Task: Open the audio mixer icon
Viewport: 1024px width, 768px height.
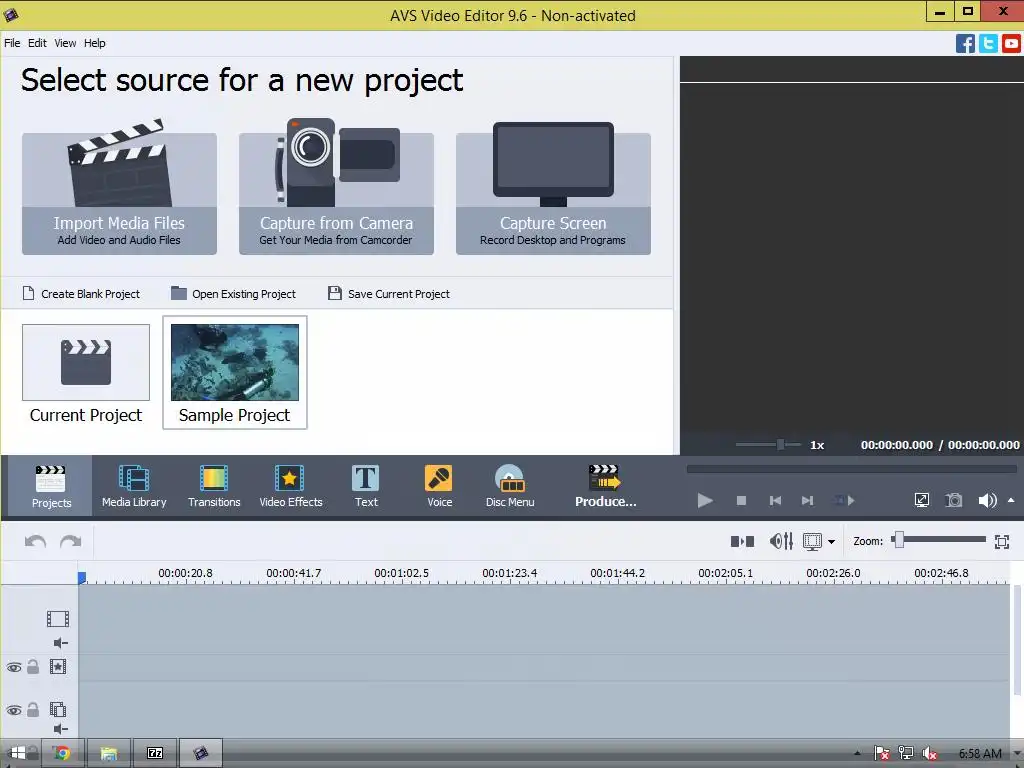Action: (781, 541)
